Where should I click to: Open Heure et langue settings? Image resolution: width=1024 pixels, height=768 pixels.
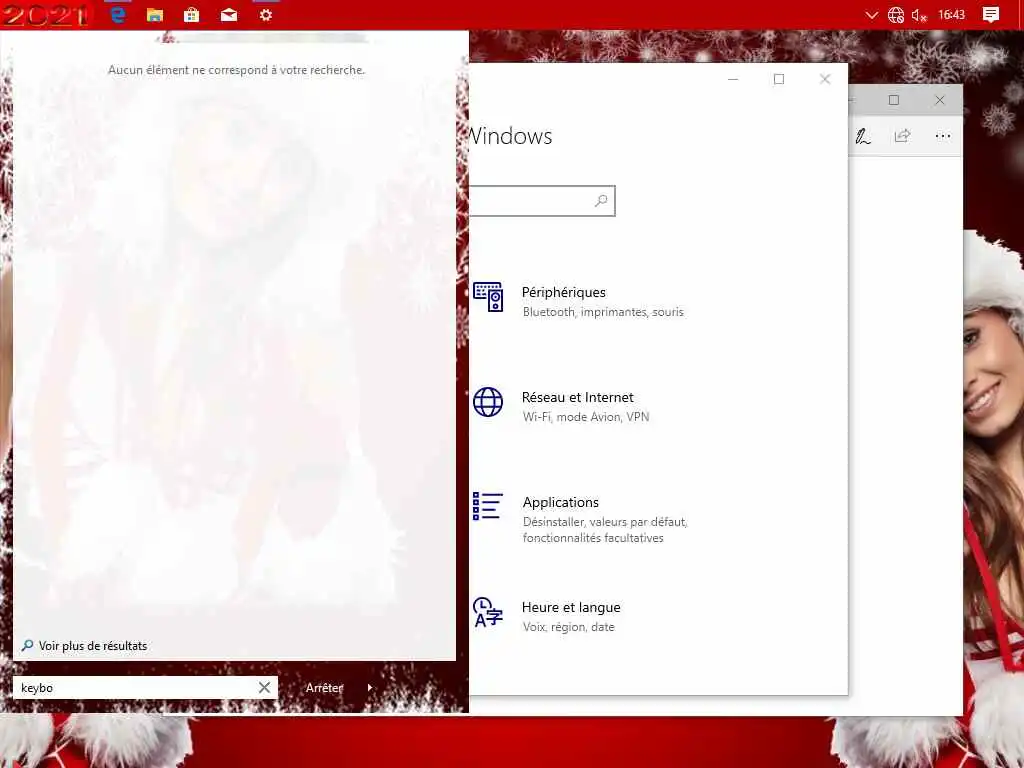pos(571,607)
